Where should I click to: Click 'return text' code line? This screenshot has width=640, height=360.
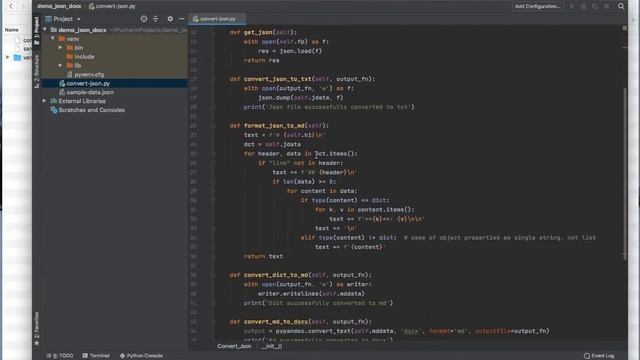(263, 256)
